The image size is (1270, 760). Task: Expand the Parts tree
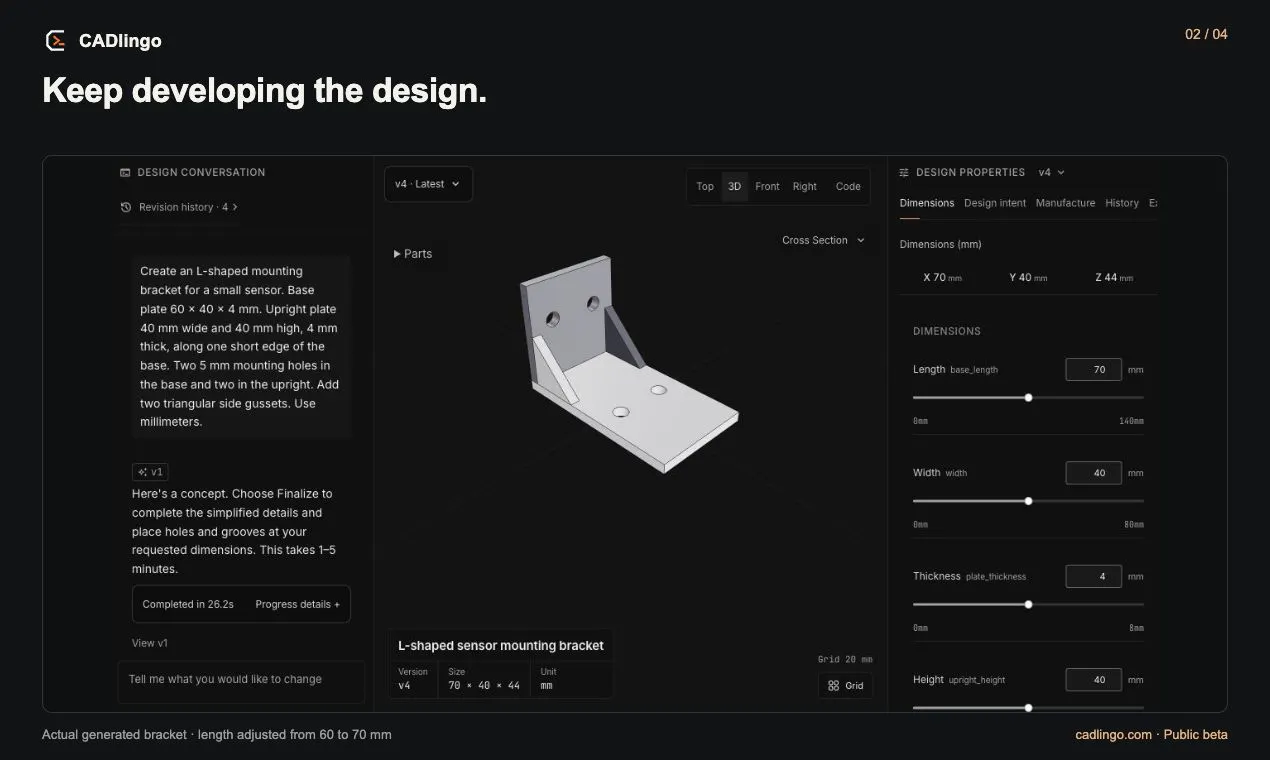pos(413,254)
